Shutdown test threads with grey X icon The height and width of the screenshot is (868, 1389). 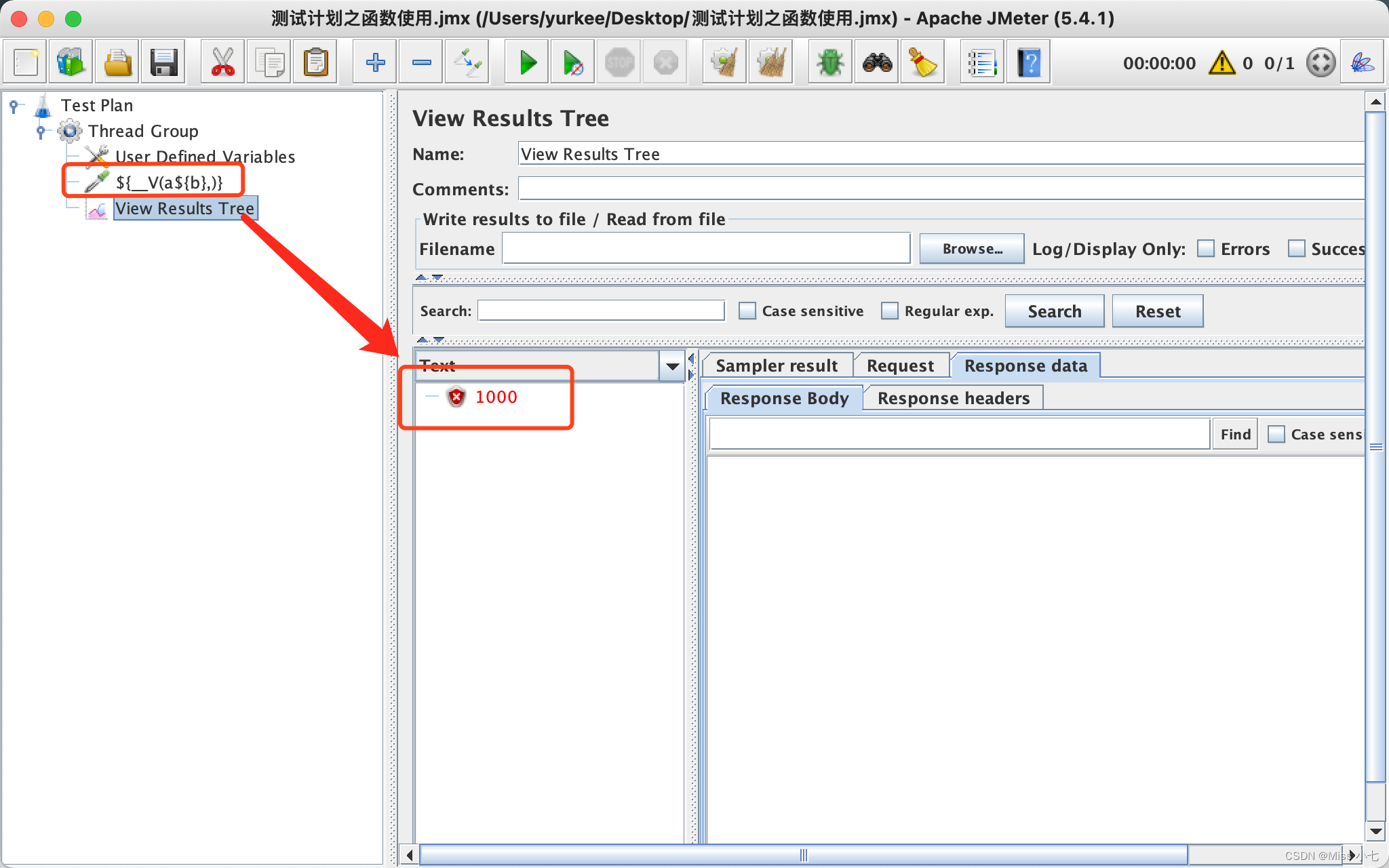coord(665,63)
